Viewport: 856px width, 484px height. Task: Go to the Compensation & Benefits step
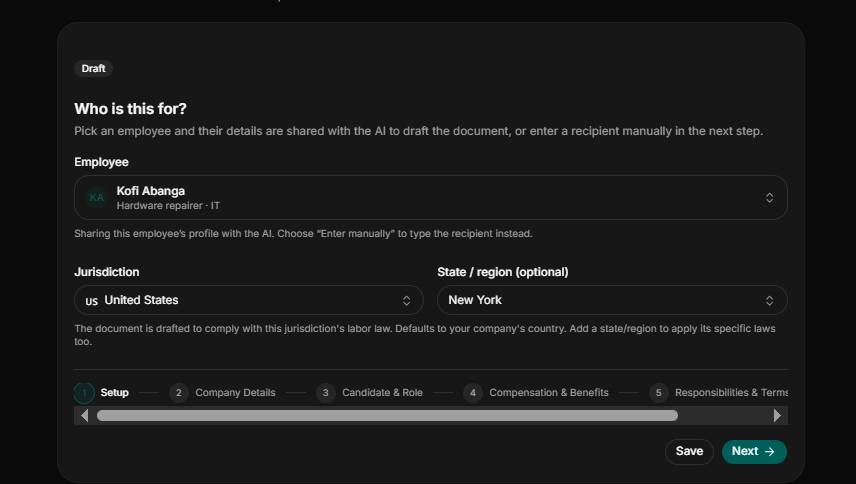[536, 393]
